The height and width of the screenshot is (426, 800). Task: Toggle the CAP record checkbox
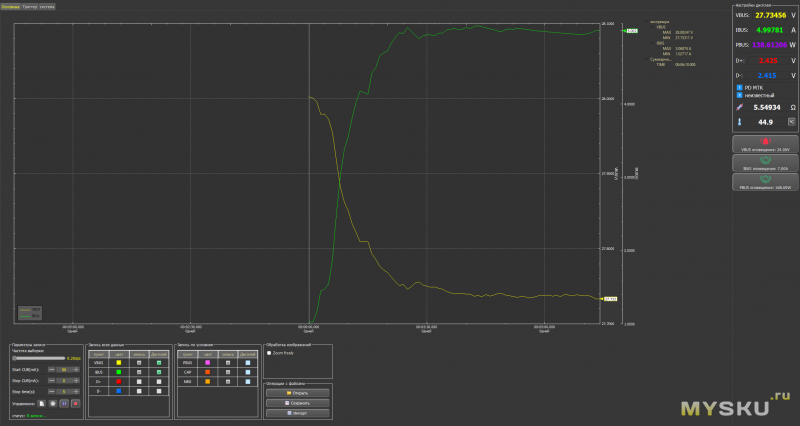(x=228, y=372)
